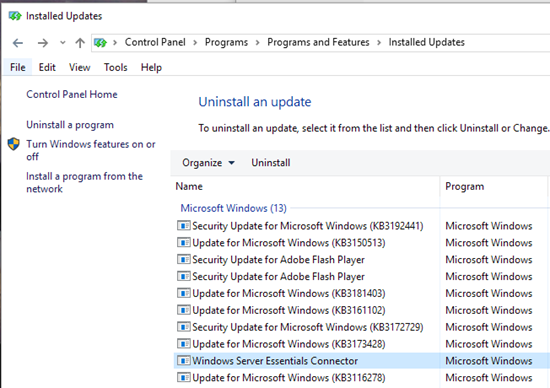Select second Security Update for Adobe Flash Player
550x388 pixels.
pos(361,276)
